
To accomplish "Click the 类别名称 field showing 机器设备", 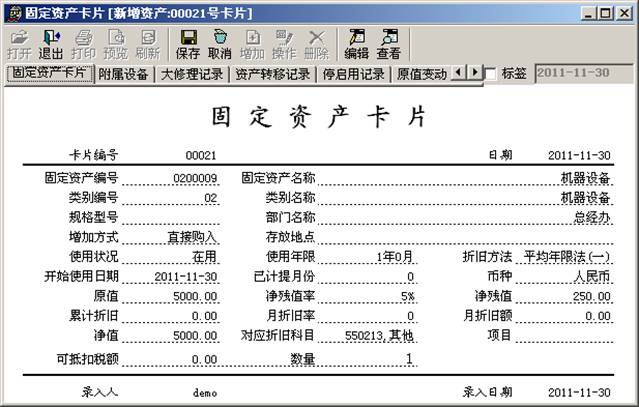I will tap(465, 198).
